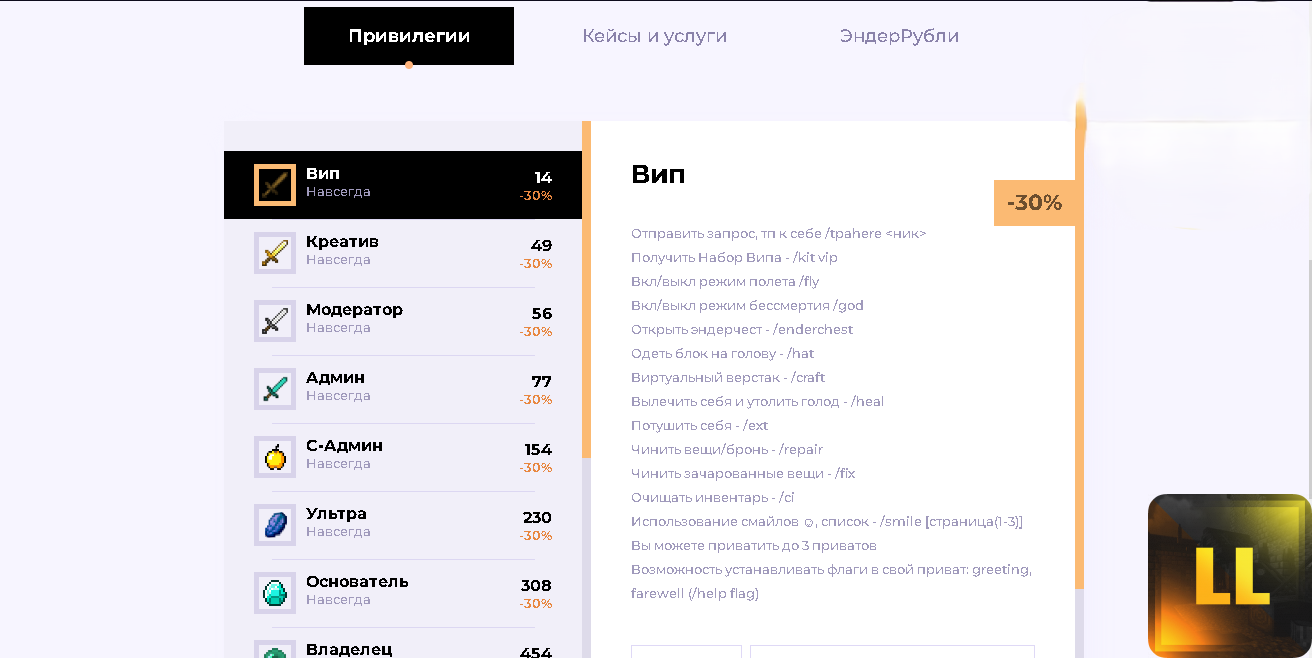The height and width of the screenshot is (658, 1312).
Task: Select the Владелец privilege row
Action: tap(402, 648)
